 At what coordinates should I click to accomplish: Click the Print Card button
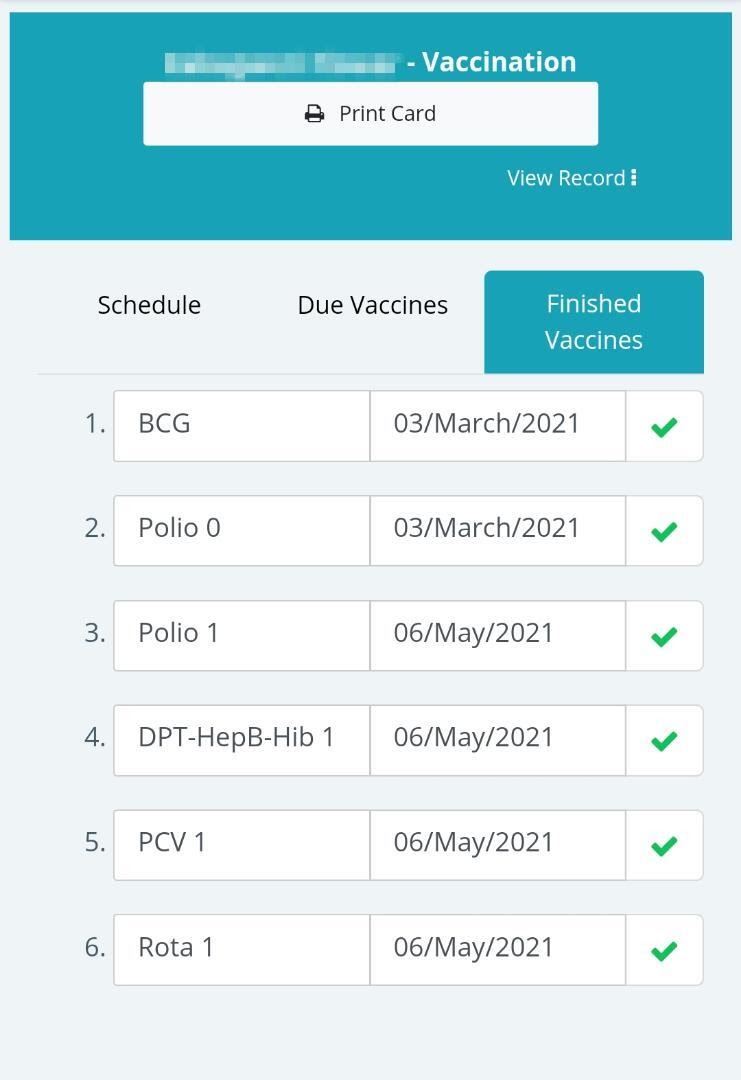pos(370,114)
